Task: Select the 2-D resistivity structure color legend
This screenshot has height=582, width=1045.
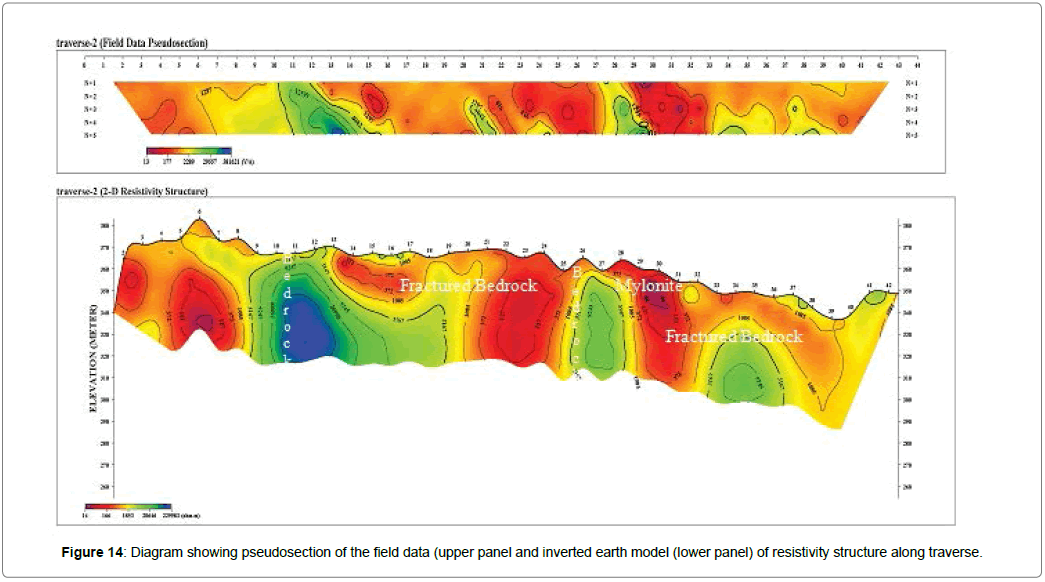Action: tap(124, 507)
